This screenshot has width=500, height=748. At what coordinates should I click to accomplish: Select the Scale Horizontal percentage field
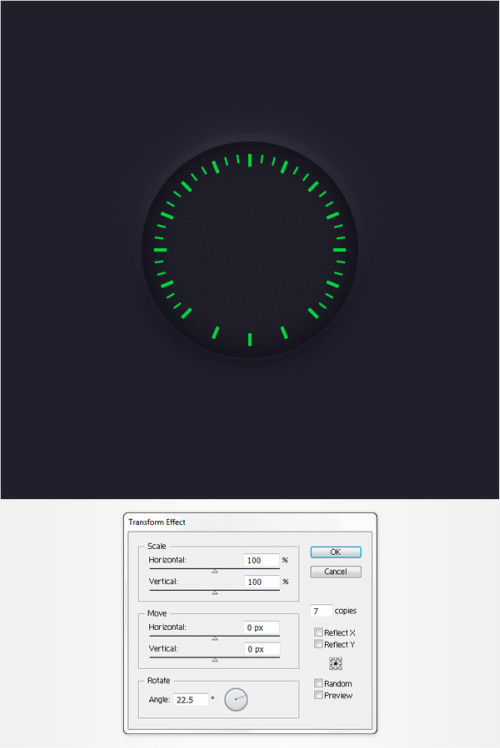click(x=261, y=560)
